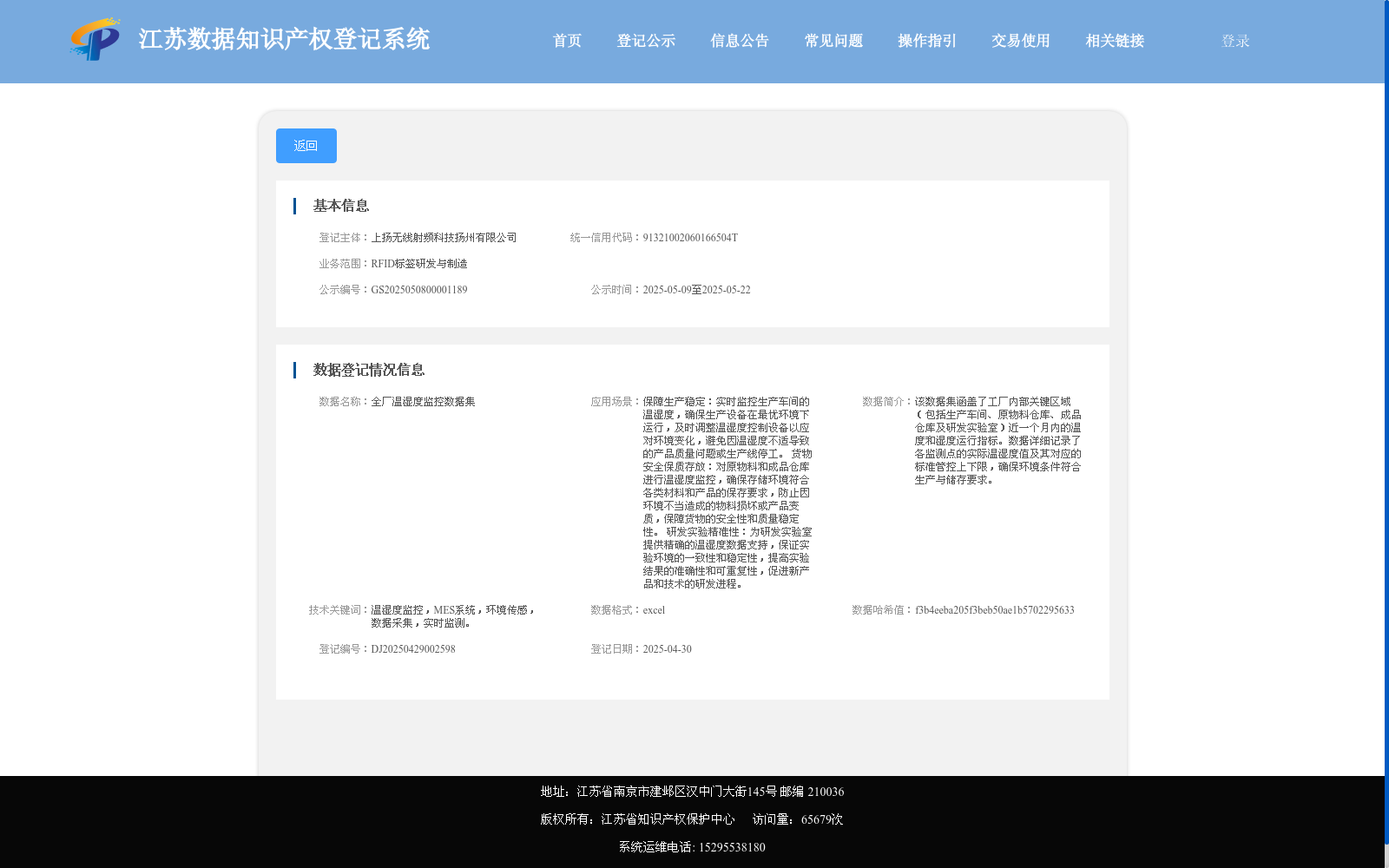This screenshot has height=868, width=1389.
Task: Click the system logo icon in the header
Action: pyautogui.click(x=95, y=39)
